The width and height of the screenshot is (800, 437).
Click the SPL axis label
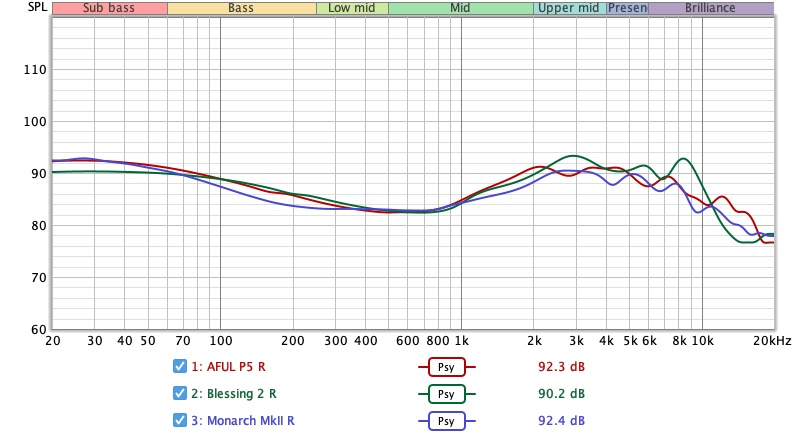37,7
